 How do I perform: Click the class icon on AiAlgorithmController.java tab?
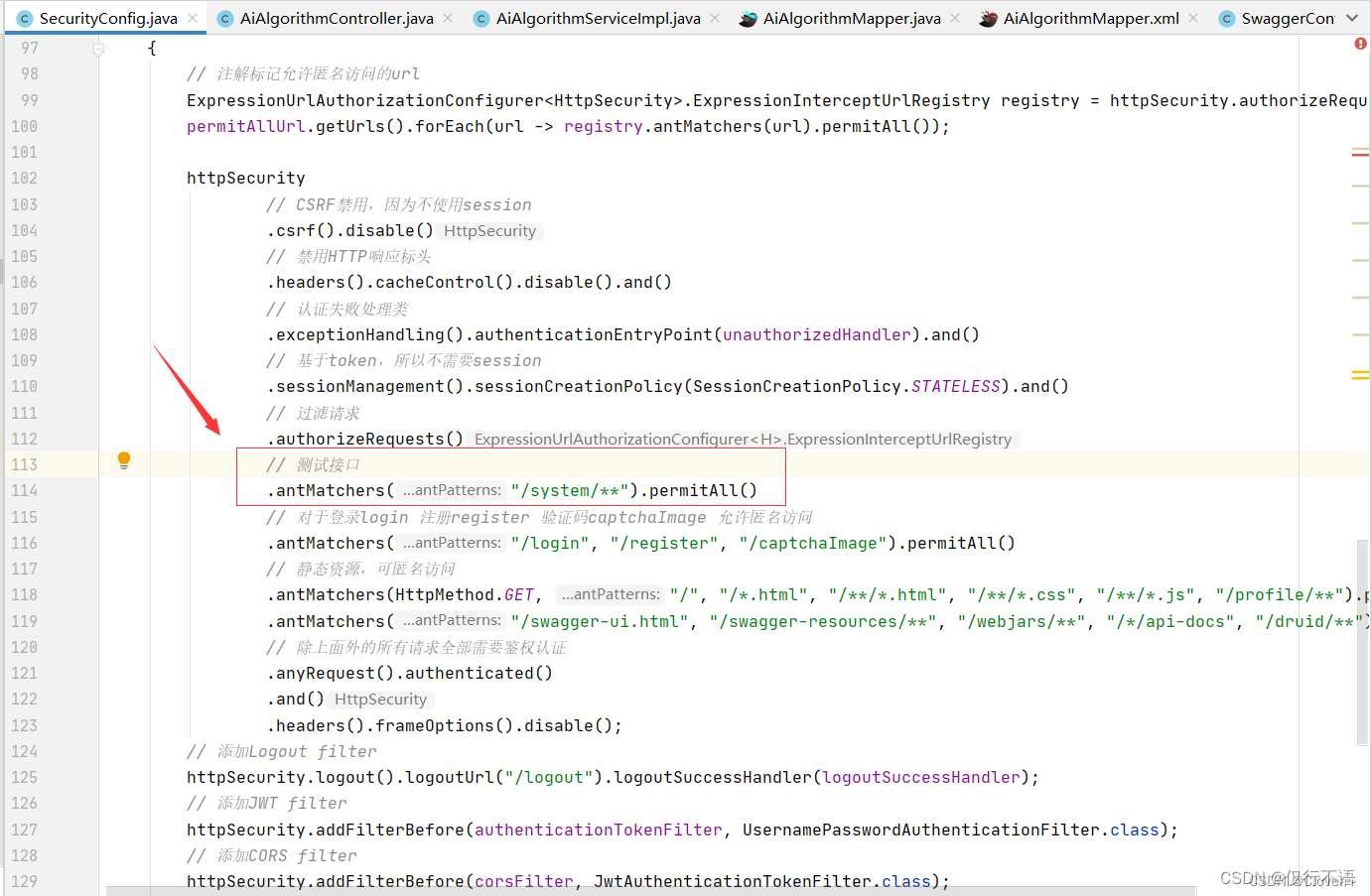click(225, 19)
